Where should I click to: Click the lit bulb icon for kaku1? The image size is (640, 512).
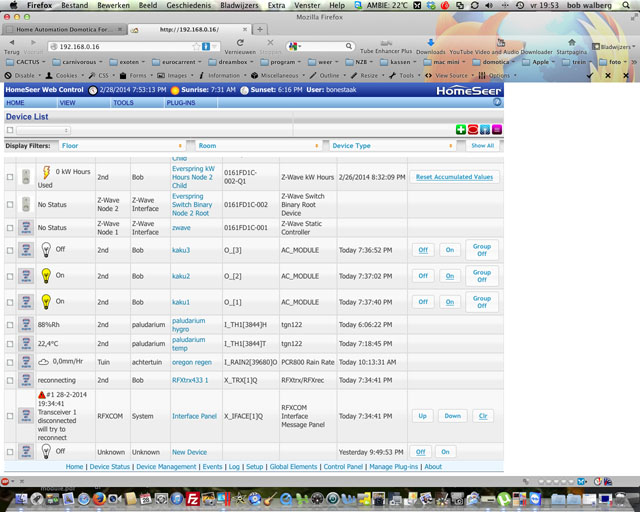(x=46, y=302)
